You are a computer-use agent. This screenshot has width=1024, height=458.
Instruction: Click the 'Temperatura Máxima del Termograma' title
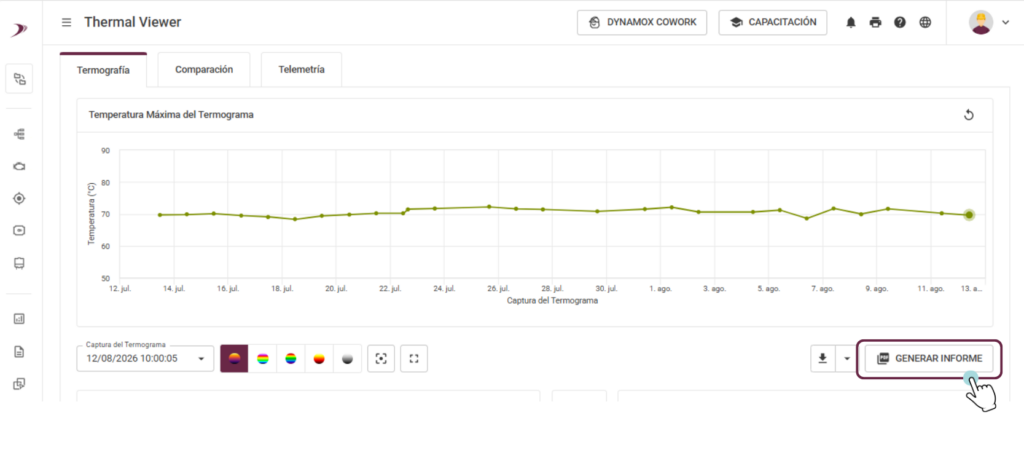[x=171, y=115]
